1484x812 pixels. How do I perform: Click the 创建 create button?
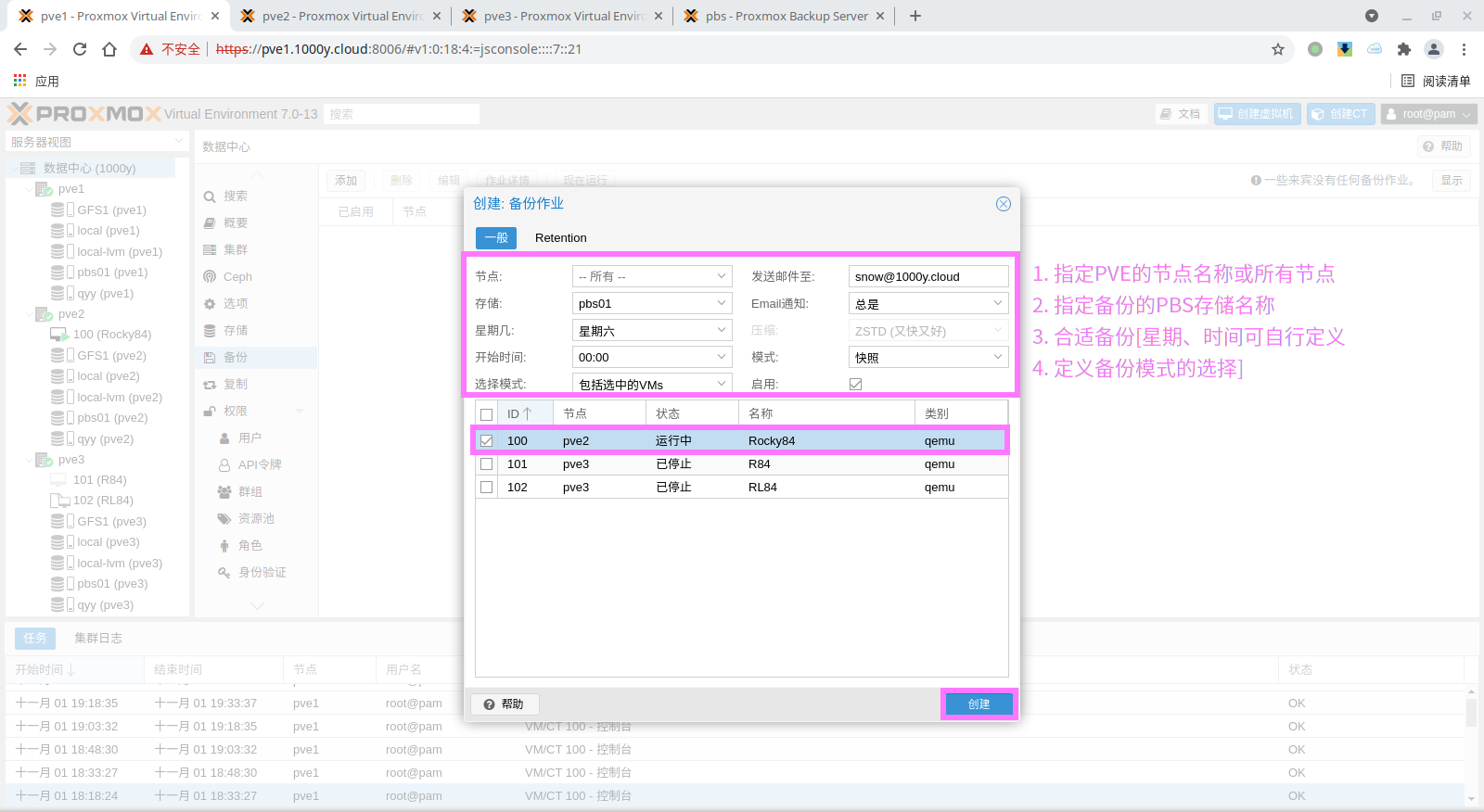(979, 704)
